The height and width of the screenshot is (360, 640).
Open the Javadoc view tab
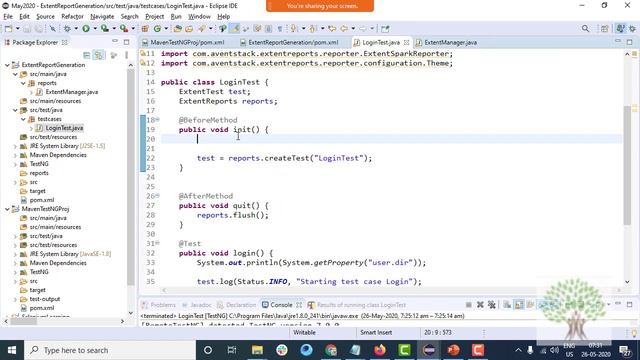196,305
